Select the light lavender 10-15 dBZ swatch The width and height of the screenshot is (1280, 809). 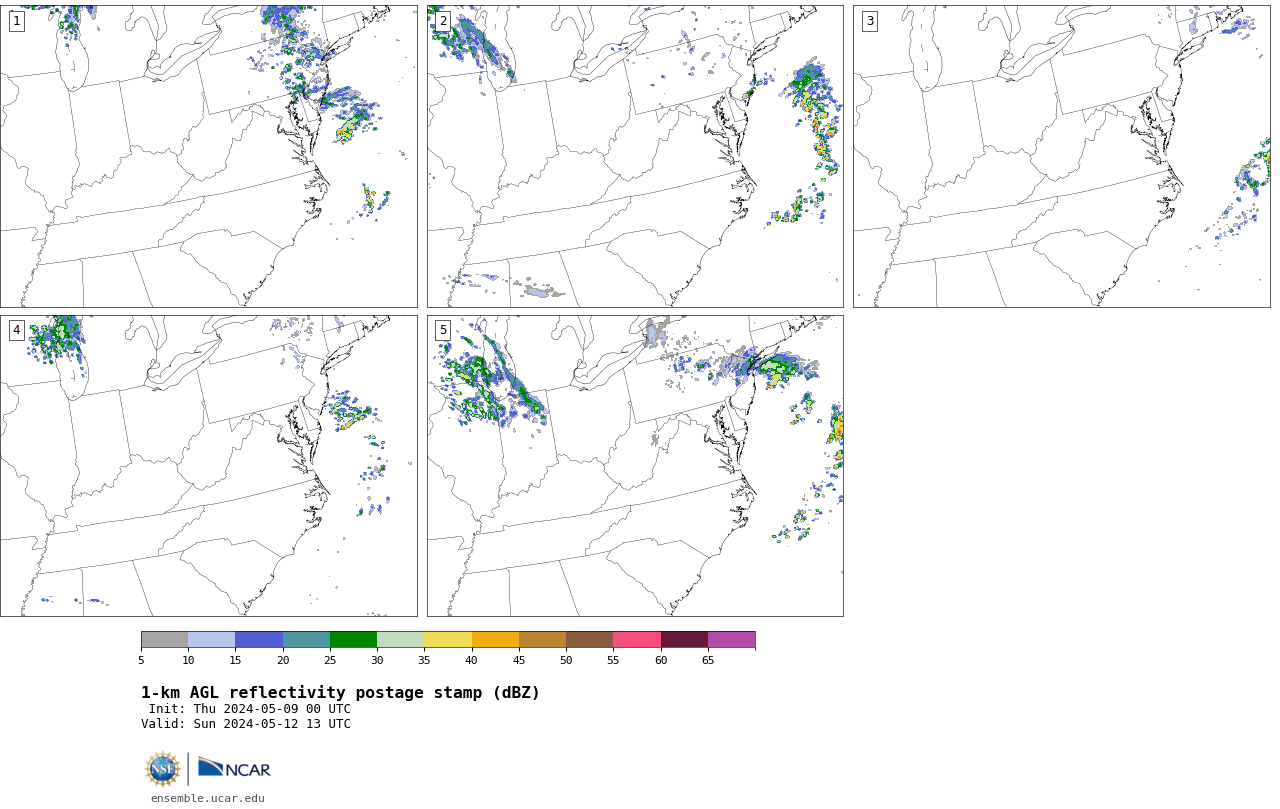click(x=212, y=640)
